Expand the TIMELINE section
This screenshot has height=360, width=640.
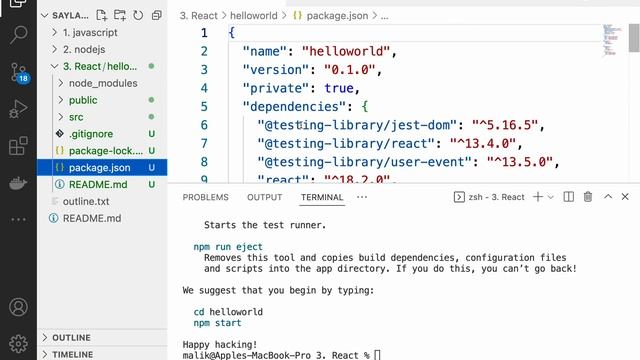pos(102,354)
